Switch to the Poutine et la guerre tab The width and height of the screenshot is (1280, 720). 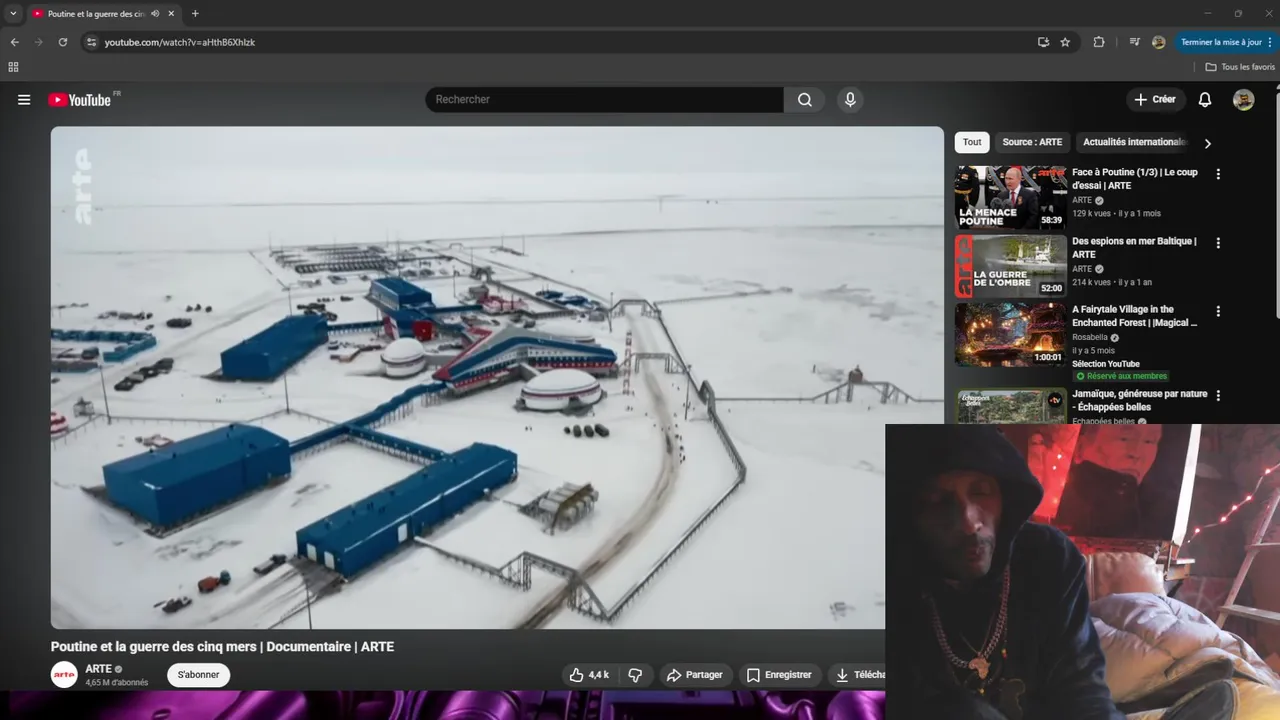96,14
